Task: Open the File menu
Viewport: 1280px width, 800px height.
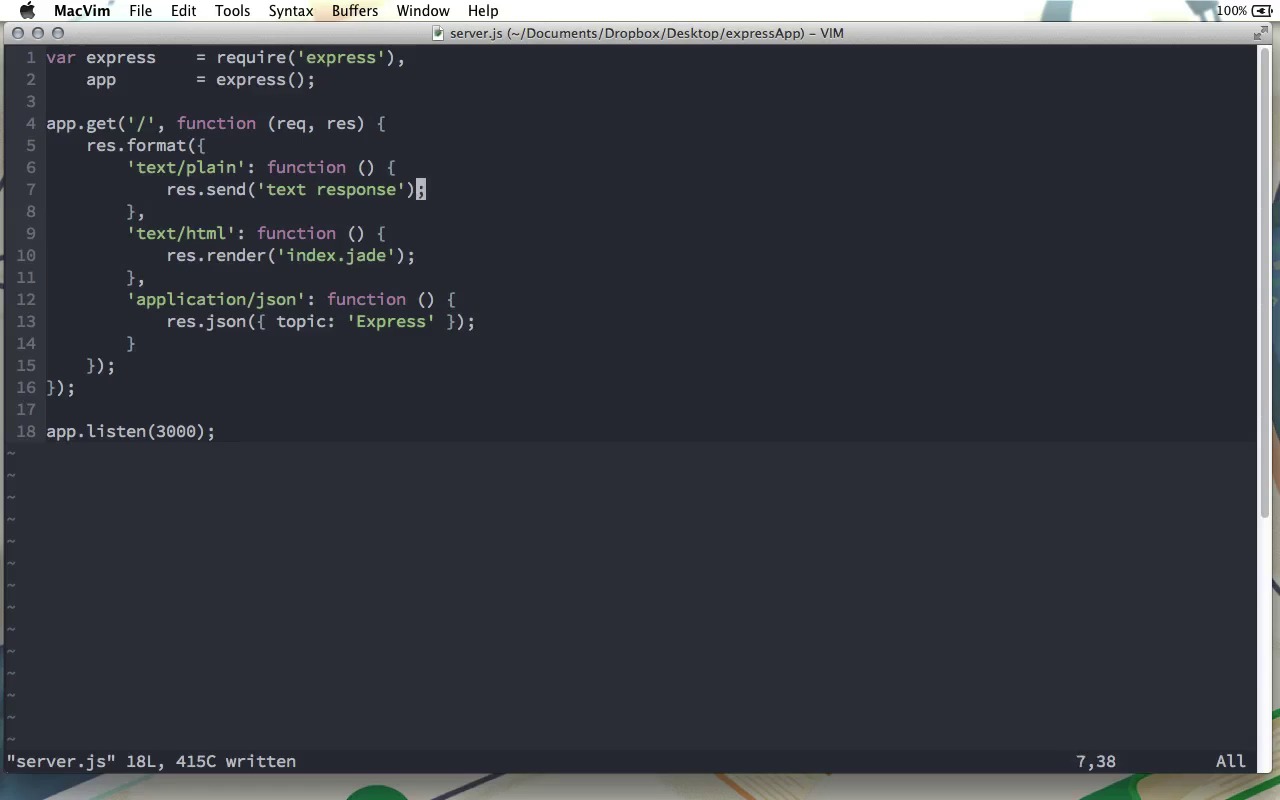Action: [140, 11]
